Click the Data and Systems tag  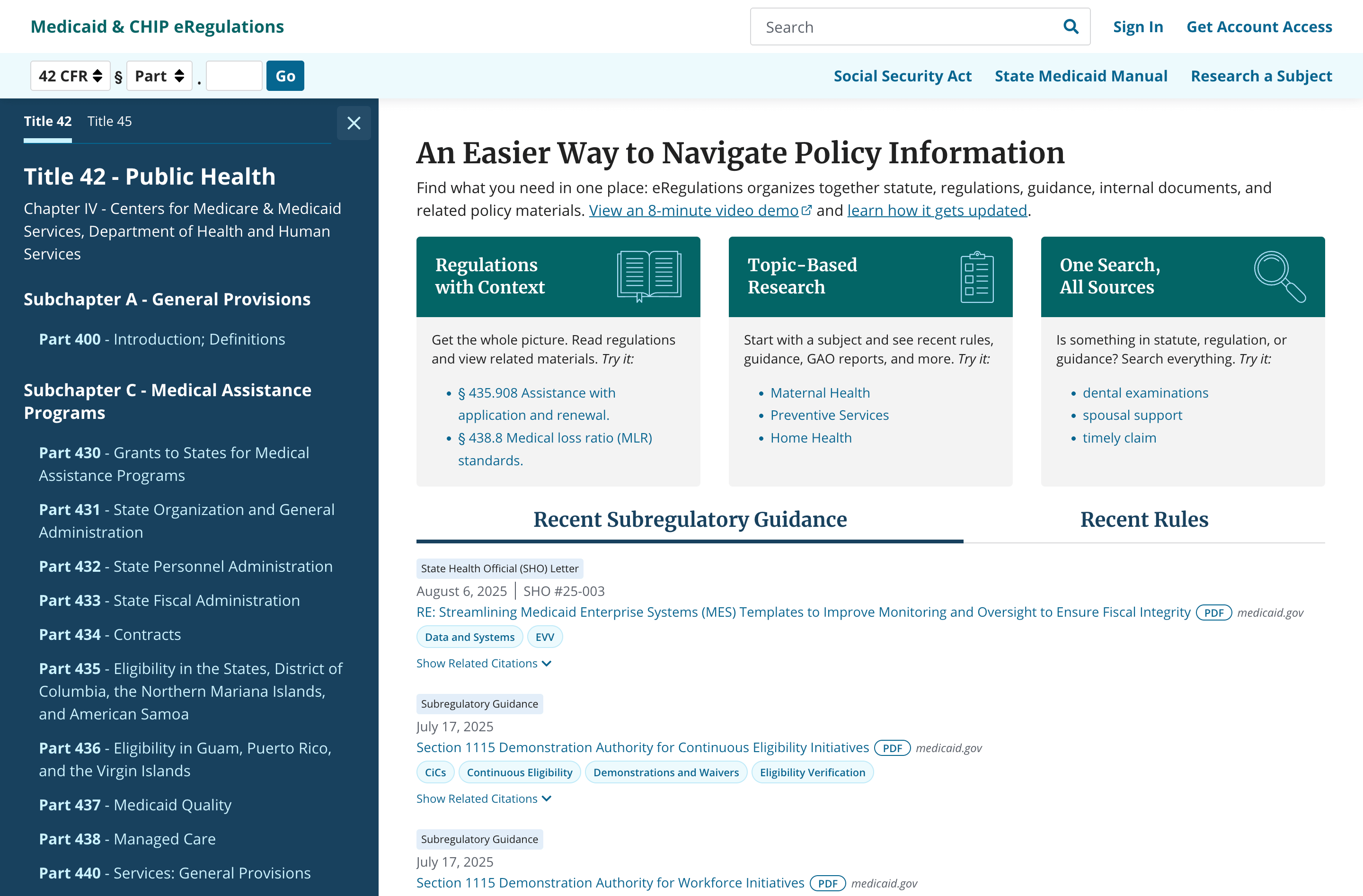click(x=469, y=637)
